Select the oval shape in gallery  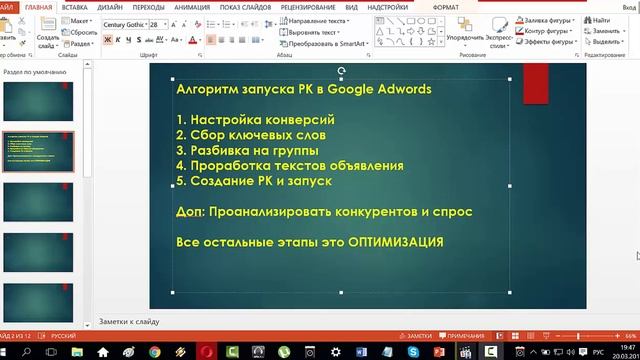[x=421, y=21]
